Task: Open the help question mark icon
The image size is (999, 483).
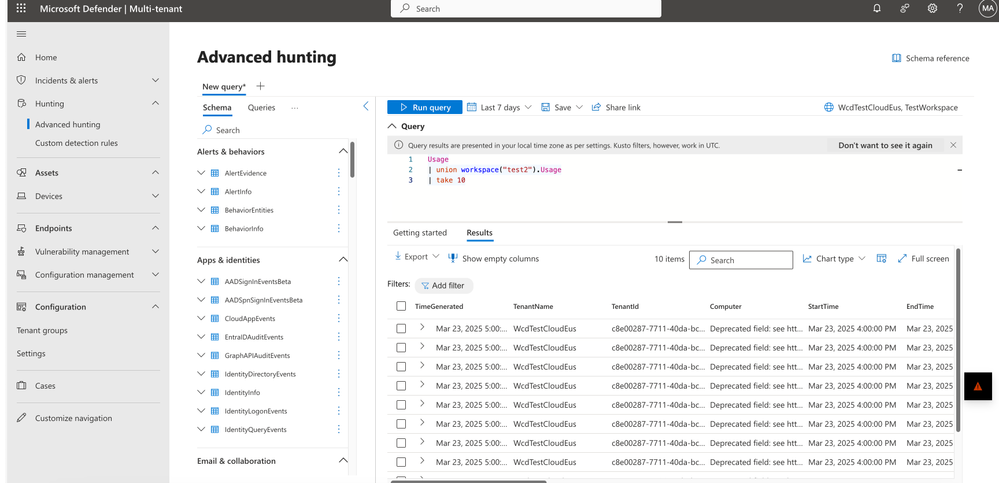Action: click(x=960, y=8)
